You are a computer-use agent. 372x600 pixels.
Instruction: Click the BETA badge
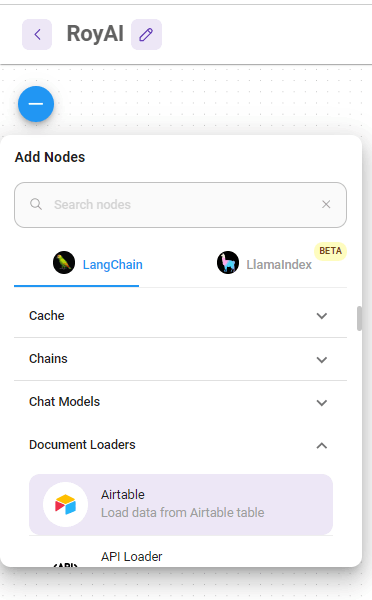330,251
